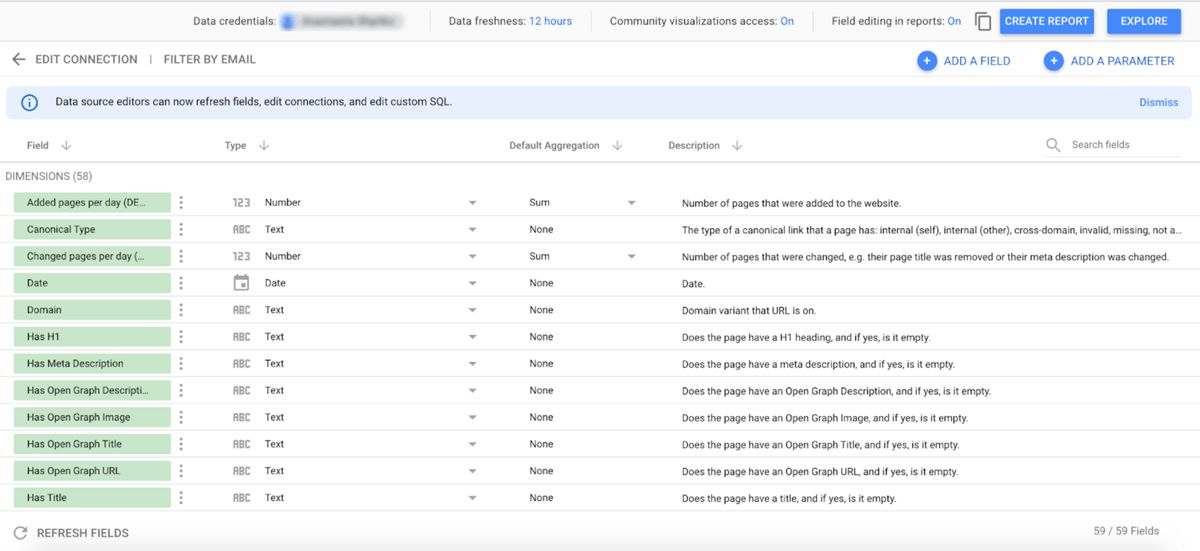The image size is (1200, 551).
Task: Open type dropdown for Has Title
Action: coord(472,498)
